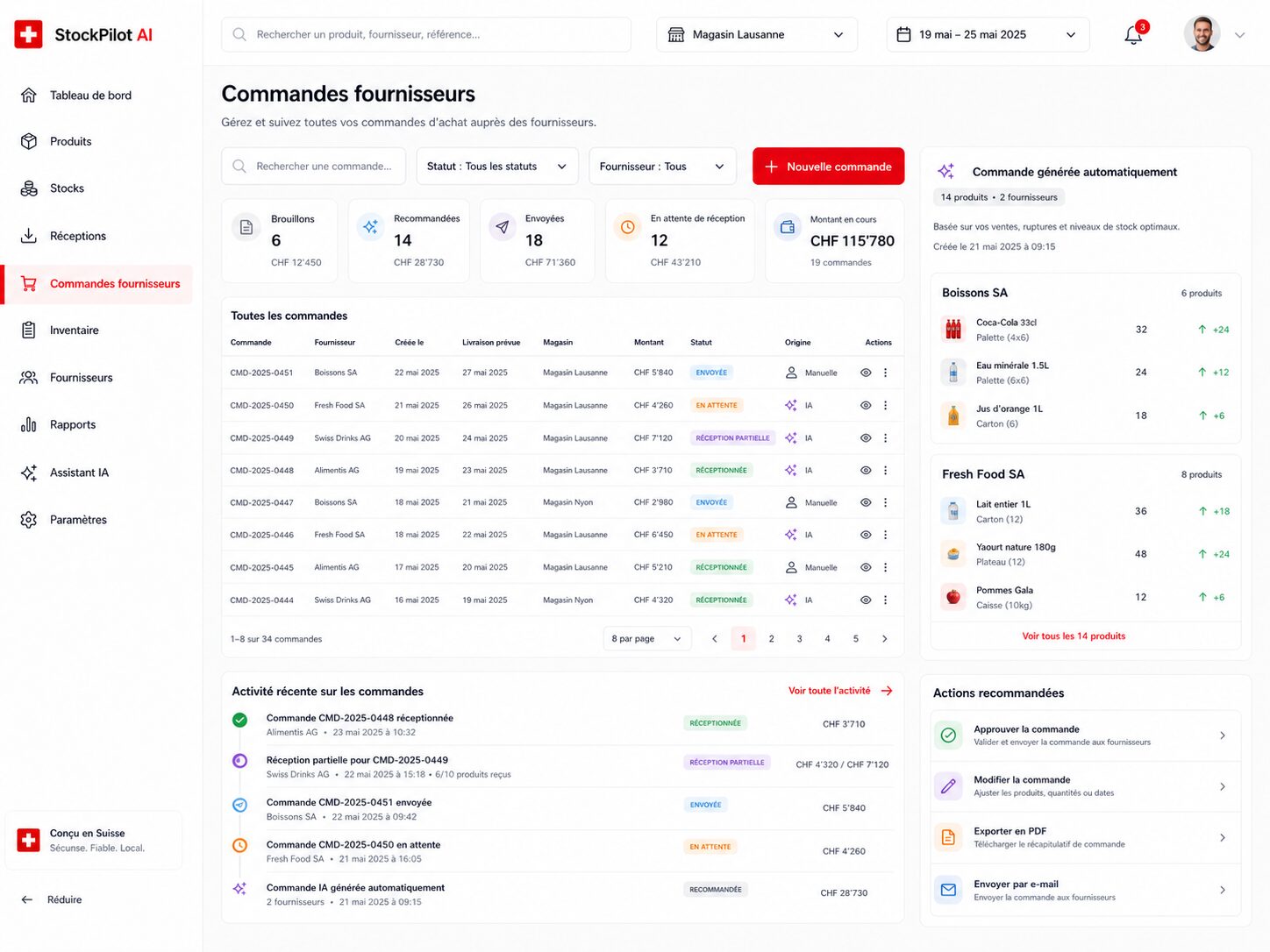
Task: Open the Statut filter dropdown
Action: [x=497, y=166]
